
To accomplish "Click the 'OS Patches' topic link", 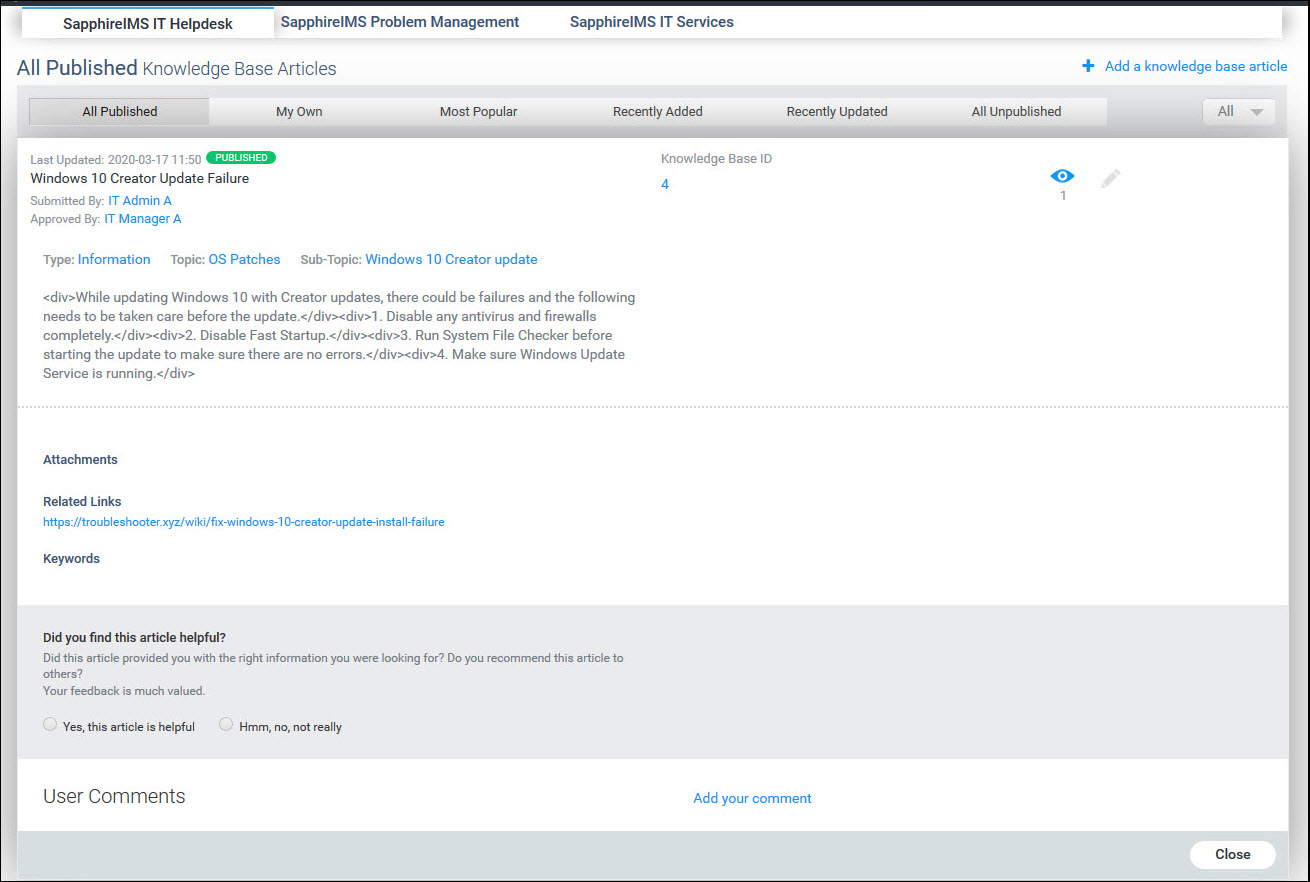I will click(x=244, y=259).
